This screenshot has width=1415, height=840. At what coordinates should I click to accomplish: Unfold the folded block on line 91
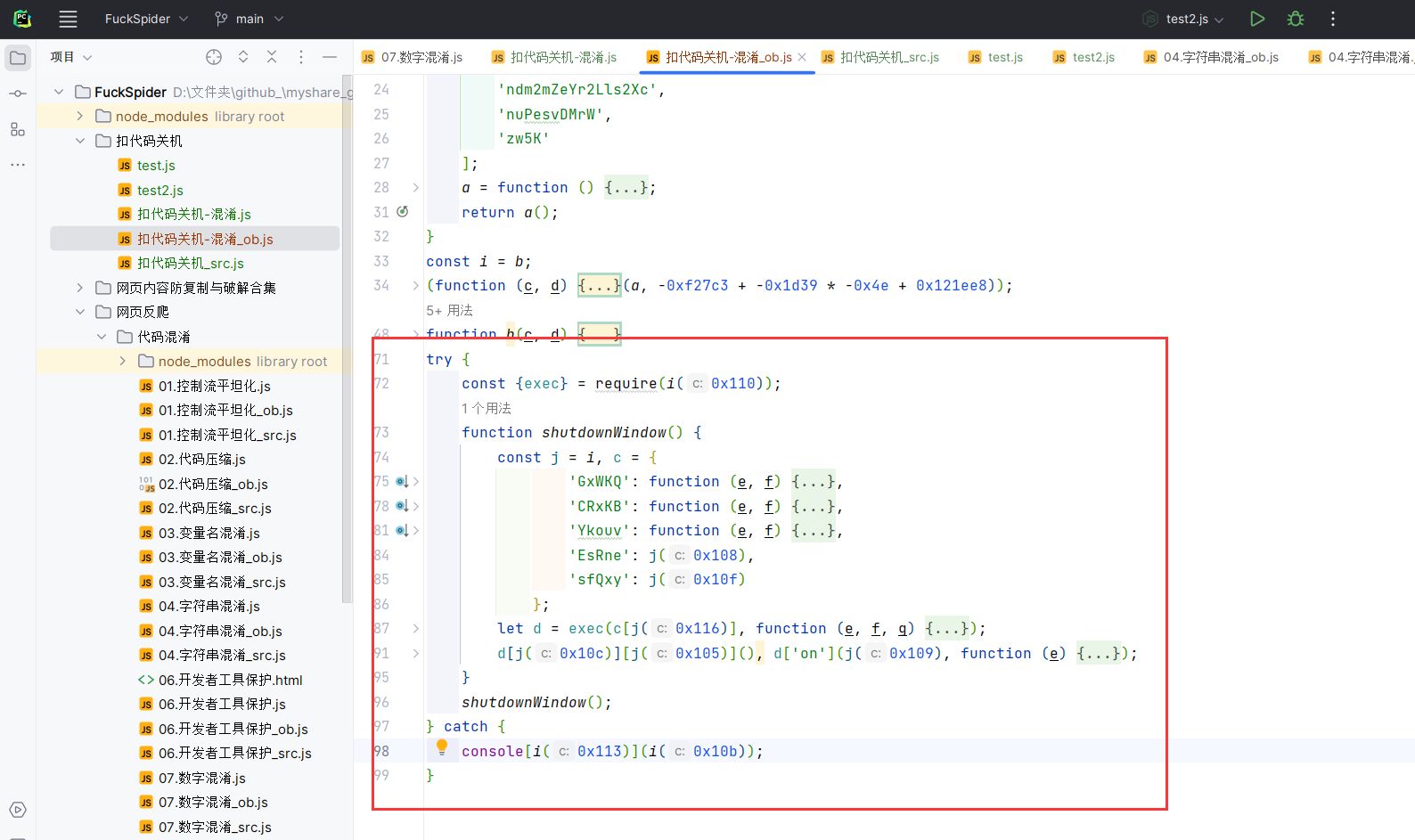415,653
